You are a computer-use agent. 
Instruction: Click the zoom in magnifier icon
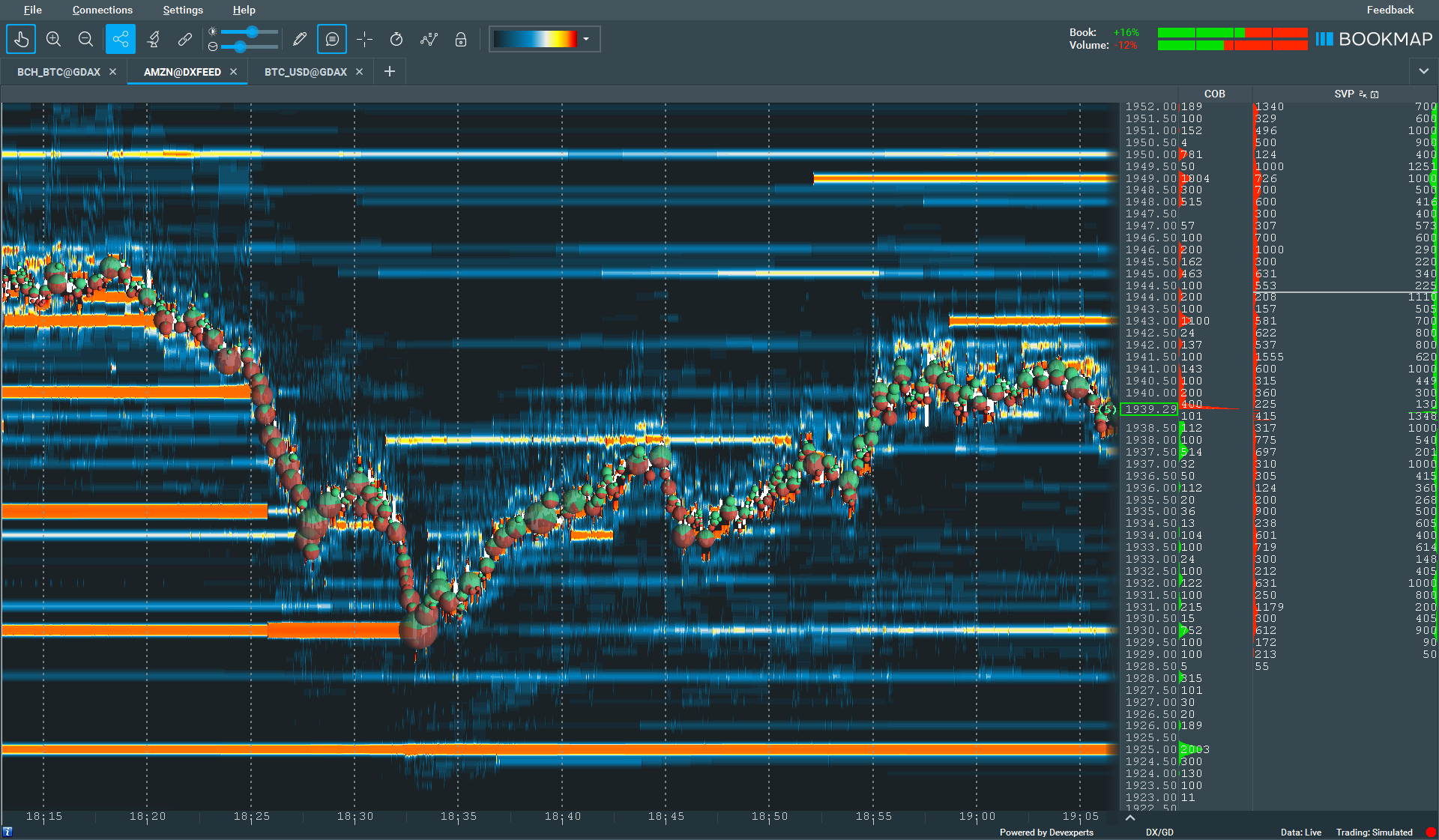pyautogui.click(x=53, y=39)
